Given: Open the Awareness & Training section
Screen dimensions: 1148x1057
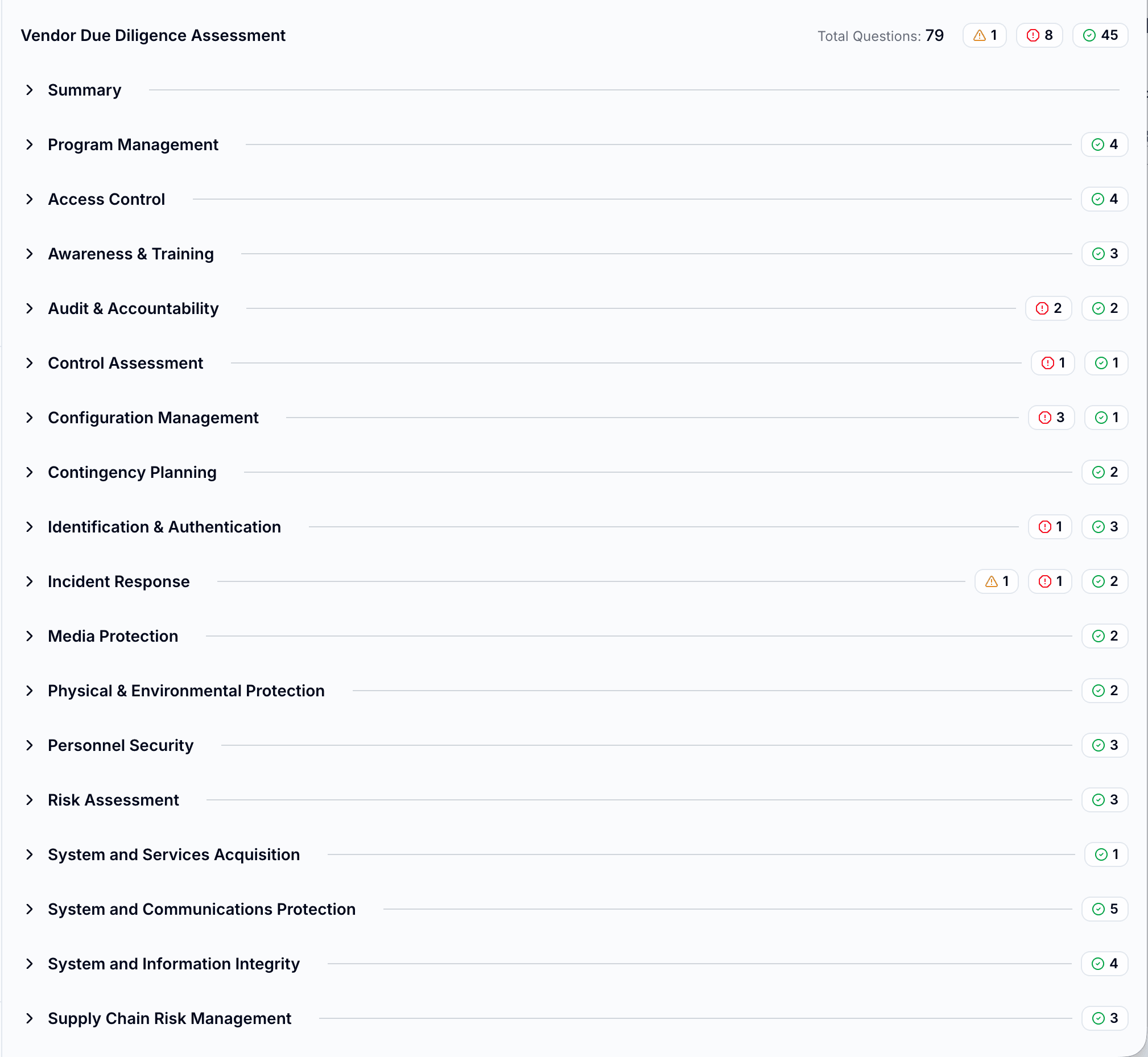Looking at the screenshot, I should tap(130, 254).
